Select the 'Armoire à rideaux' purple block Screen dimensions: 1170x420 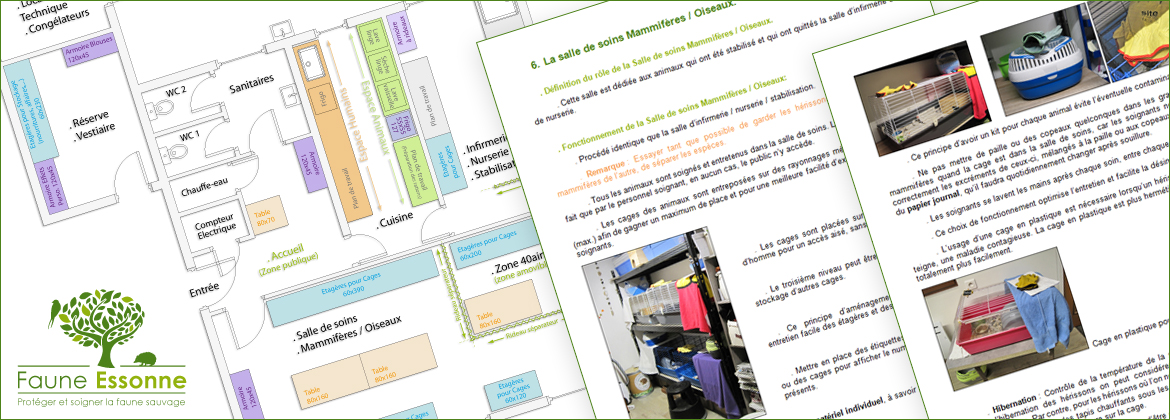coord(403,34)
